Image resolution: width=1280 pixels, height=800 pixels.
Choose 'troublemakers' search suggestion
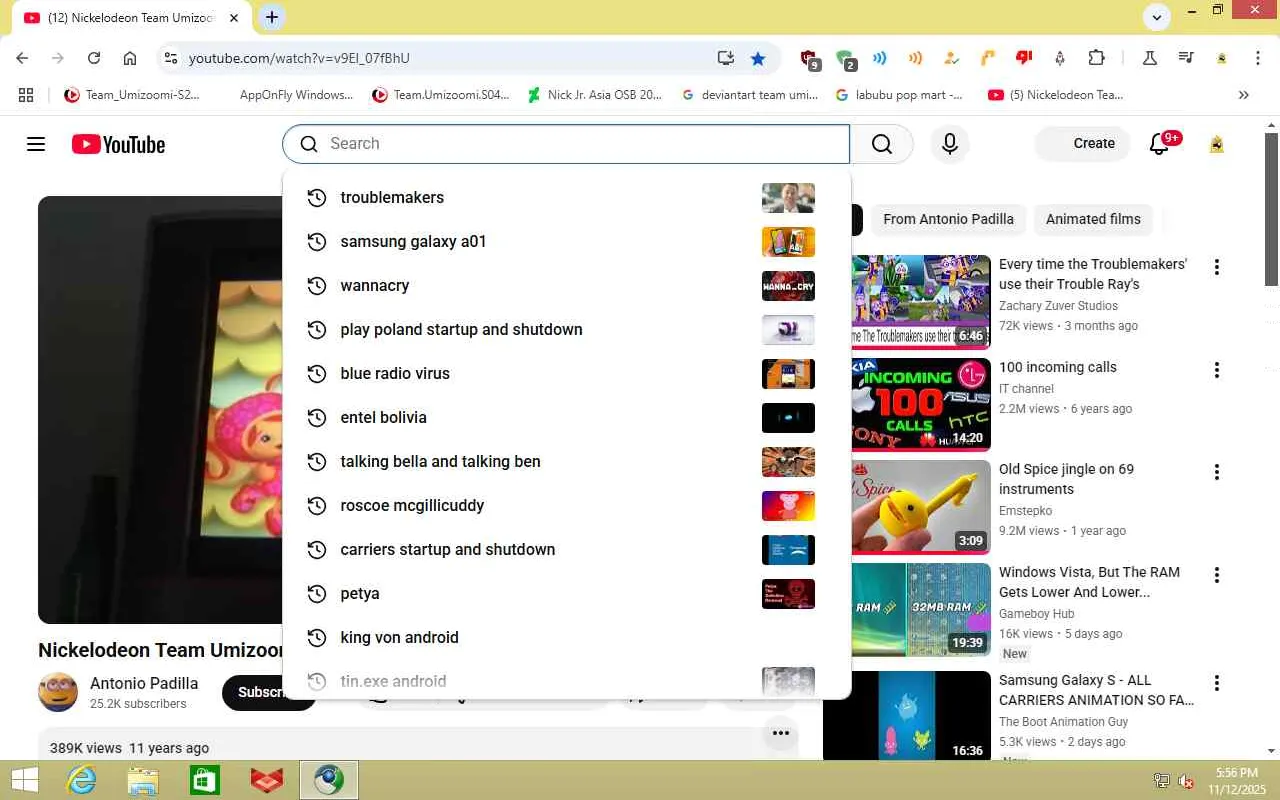click(x=567, y=198)
